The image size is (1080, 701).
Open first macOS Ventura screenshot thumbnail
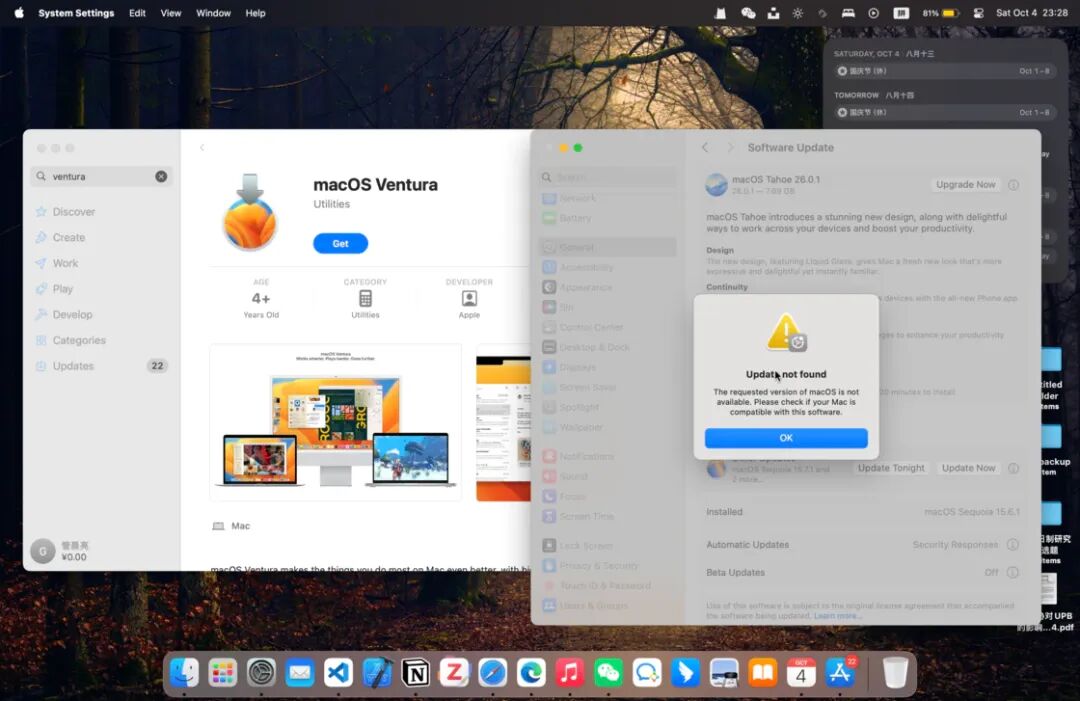(335, 422)
